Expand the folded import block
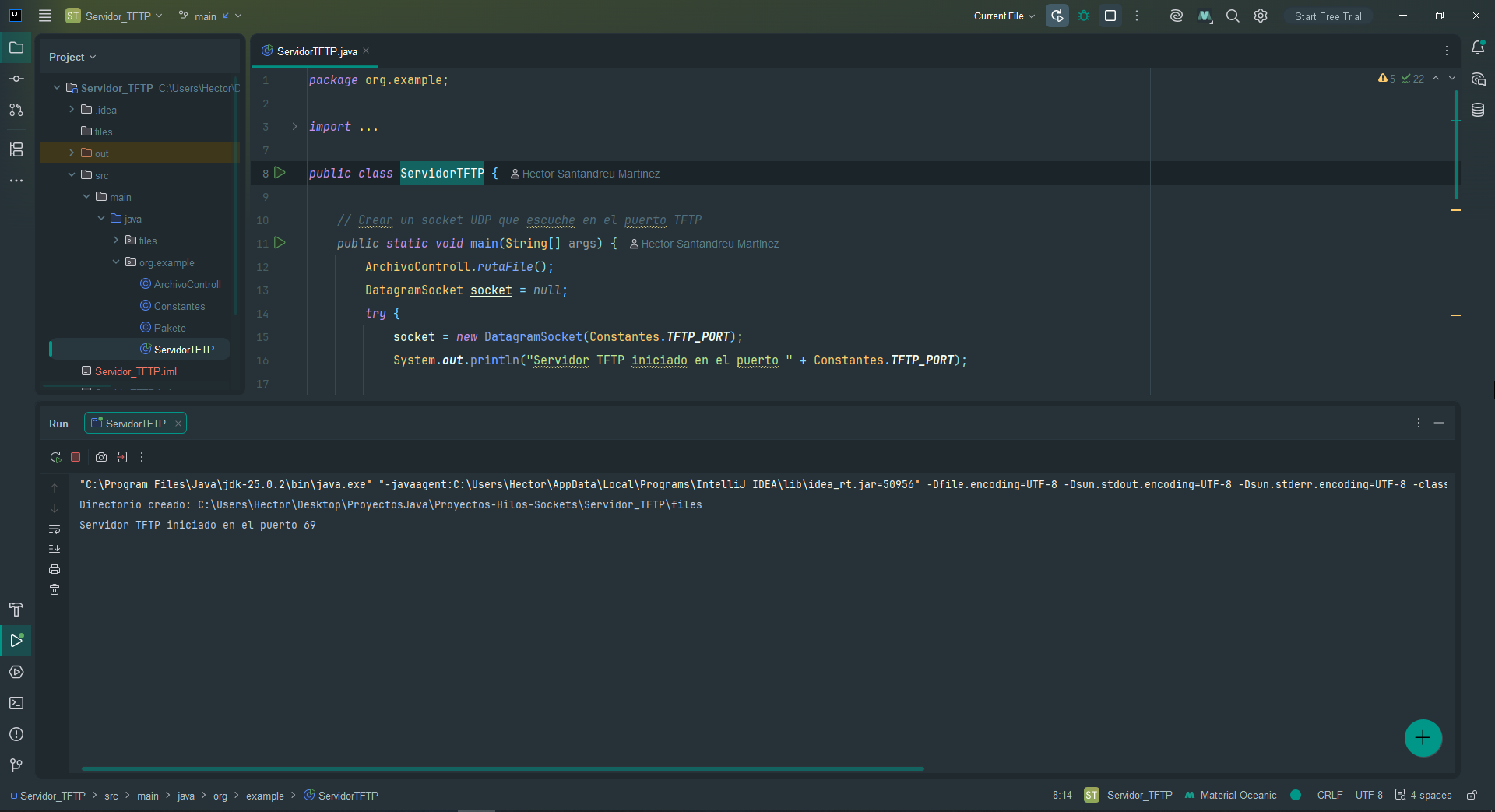The height and width of the screenshot is (812, 1495). [294, 126]
